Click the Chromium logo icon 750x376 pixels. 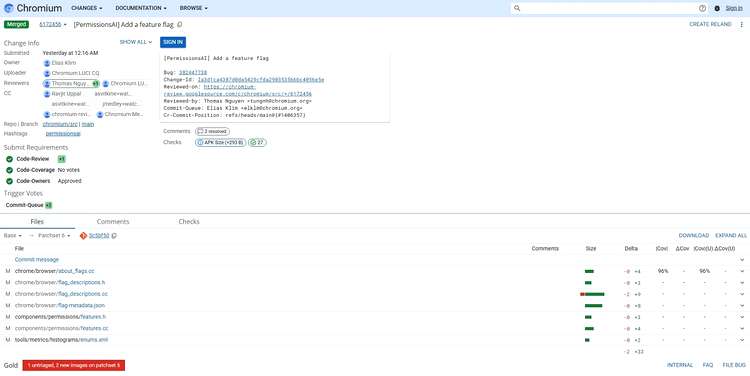tap(9, 8)
